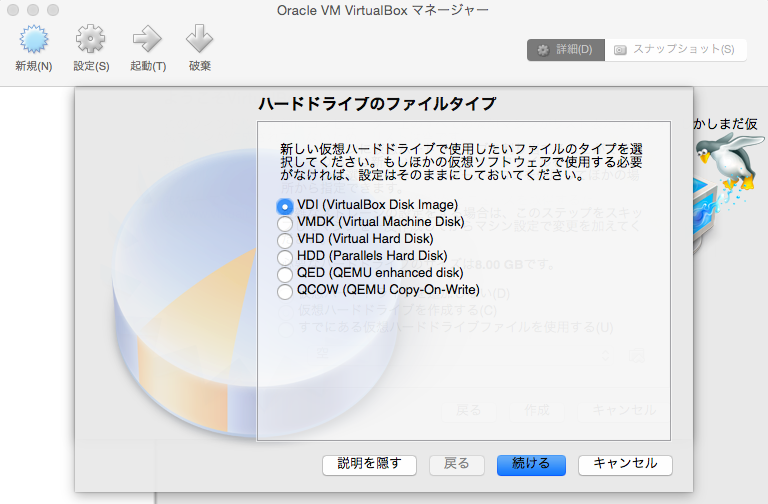Select VMDK (Virtual Machine Disk) radio option
Screen dimensions: 768x504
[285, 224]
